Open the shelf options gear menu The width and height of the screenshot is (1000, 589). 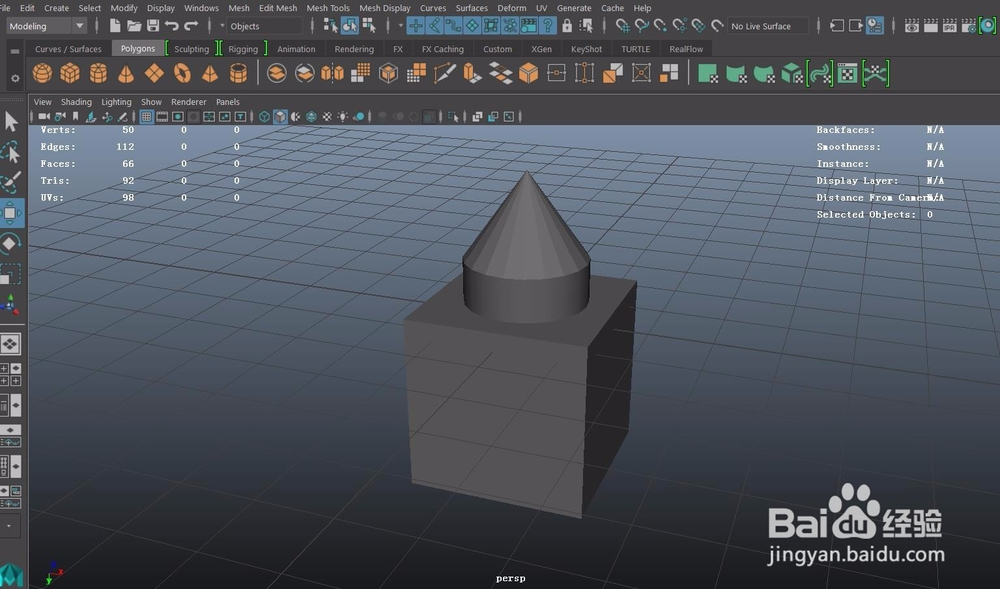(15, 78)
